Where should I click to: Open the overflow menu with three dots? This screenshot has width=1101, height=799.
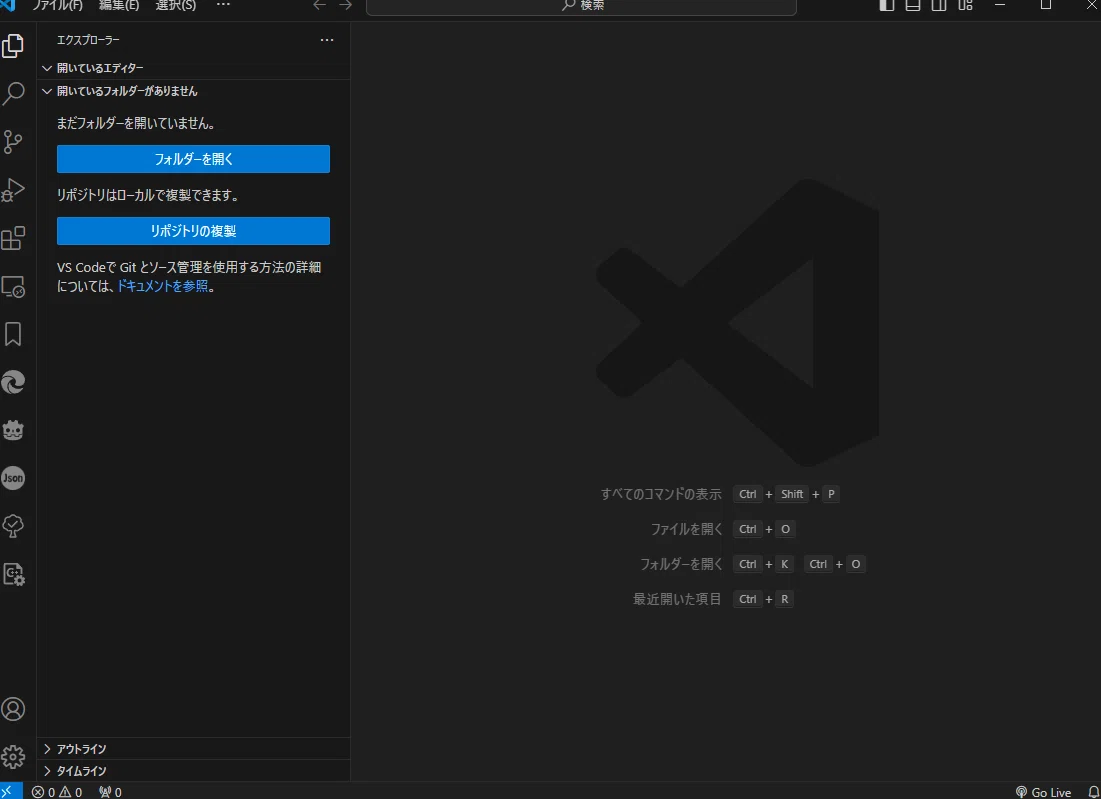[x=223, y=5]
